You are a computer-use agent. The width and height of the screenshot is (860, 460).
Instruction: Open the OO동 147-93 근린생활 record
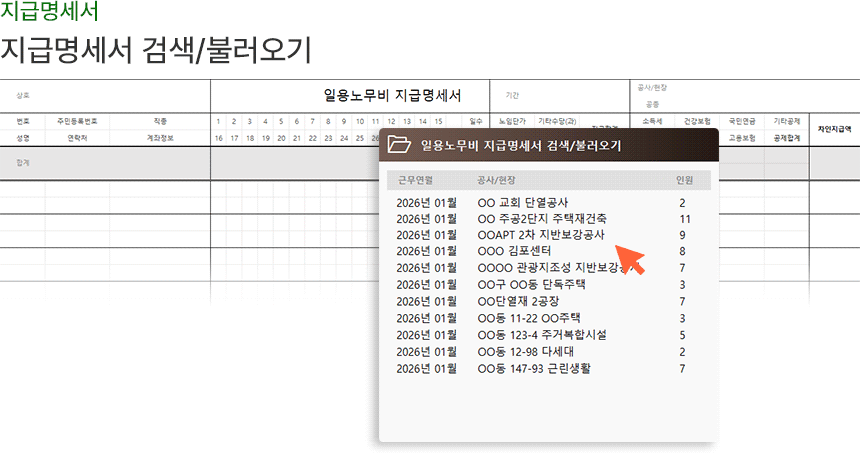pos(534,369)
